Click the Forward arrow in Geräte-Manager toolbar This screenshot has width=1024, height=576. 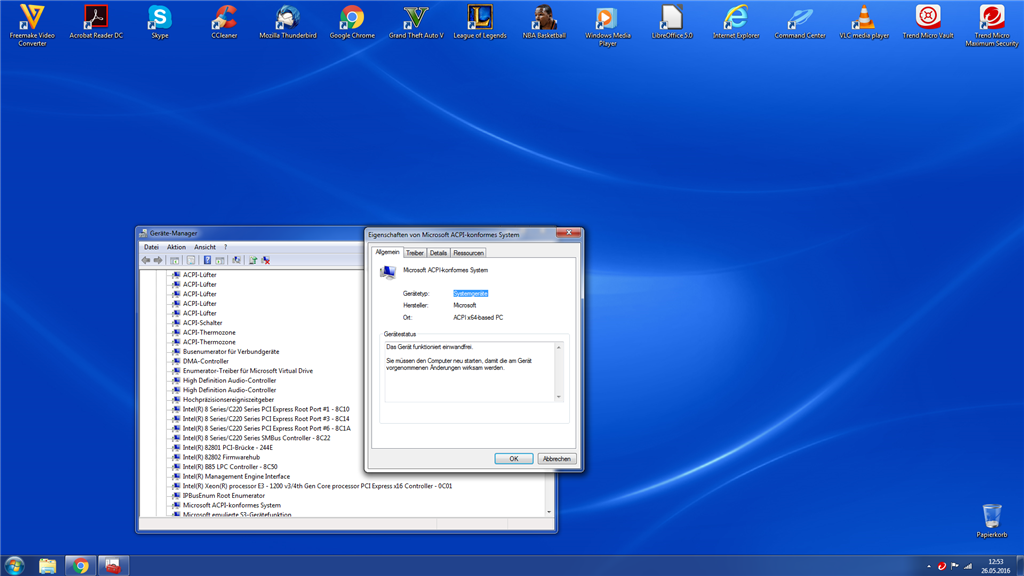click(x=158, y=260)
